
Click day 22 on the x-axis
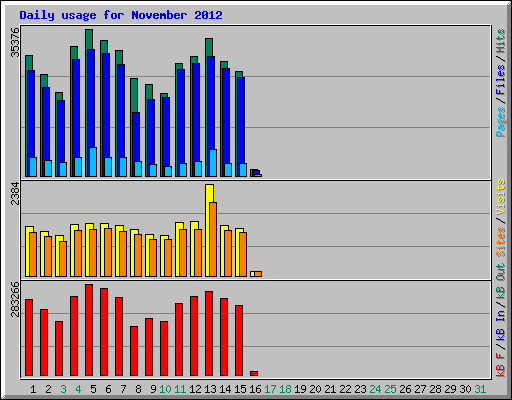[x=345, y=389]
